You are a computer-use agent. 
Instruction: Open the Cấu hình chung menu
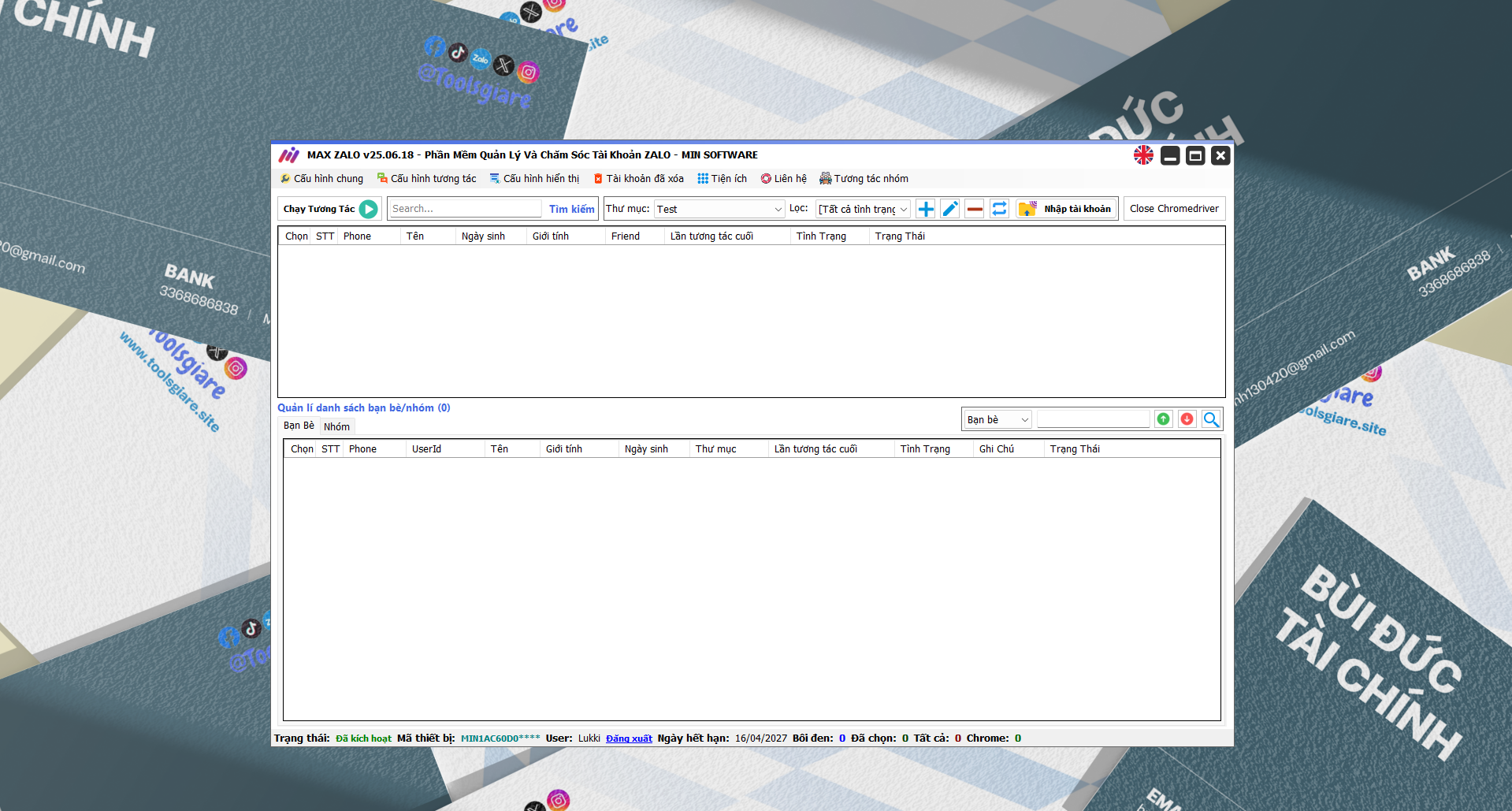click(322, 179)
